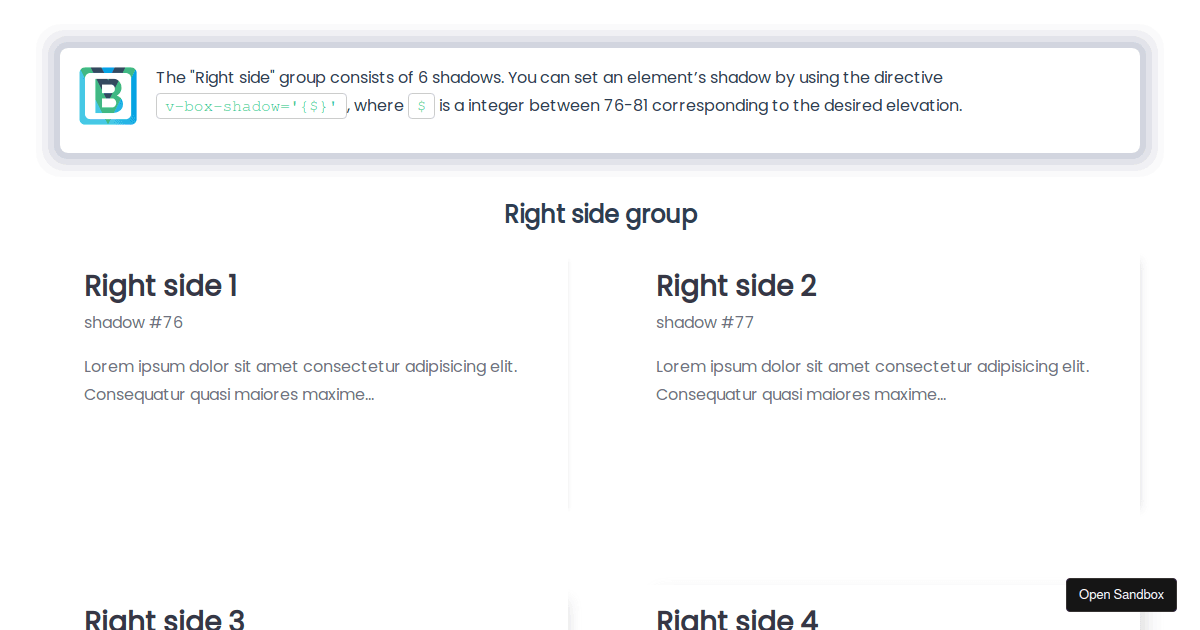Click the shadow #76 label badge
The height and width of the screenshot is (630, 1200).
[x=133, y=322]
